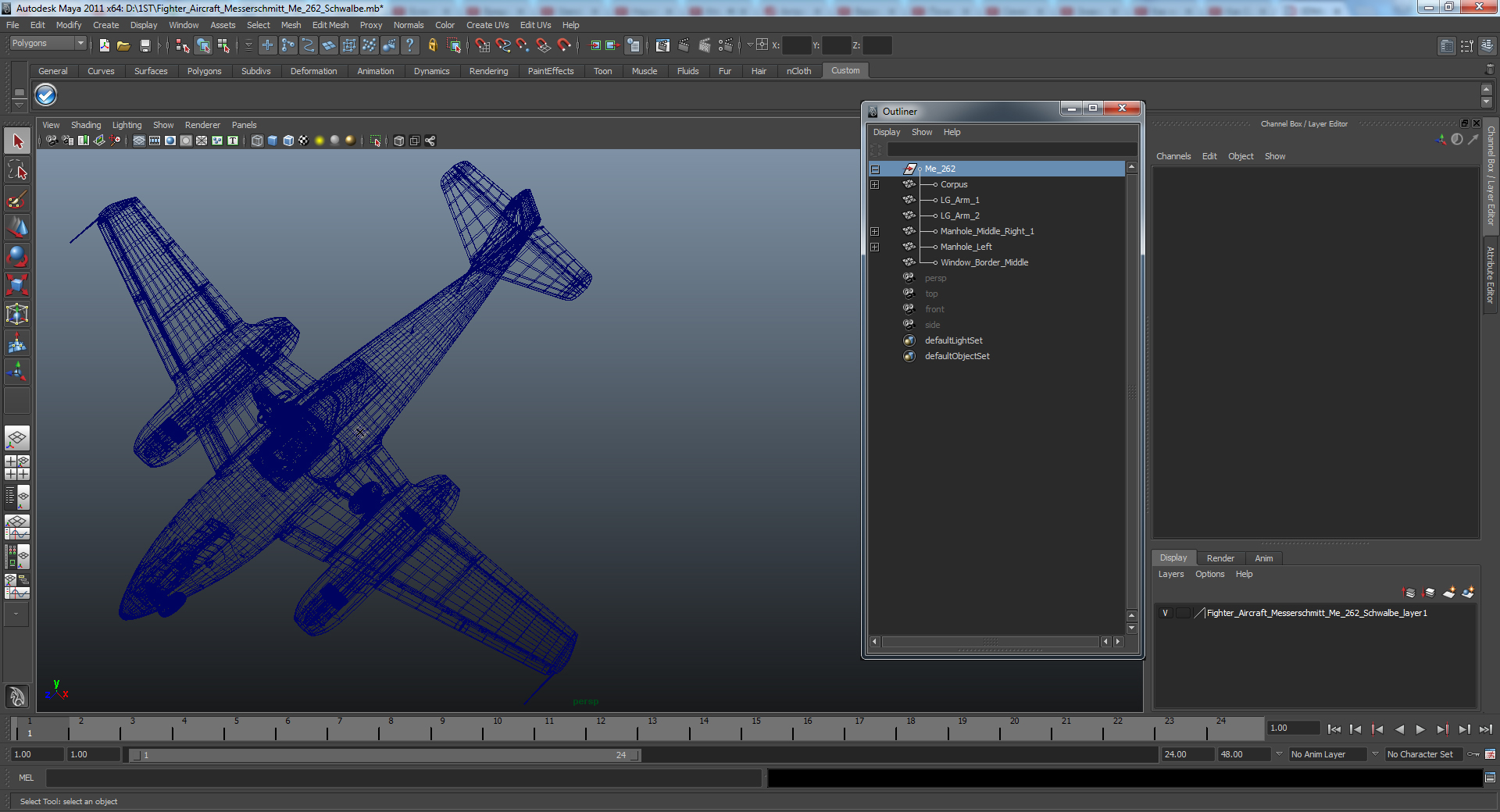
Task: Launch IPR render of current frame
Action: coord(705,45)
